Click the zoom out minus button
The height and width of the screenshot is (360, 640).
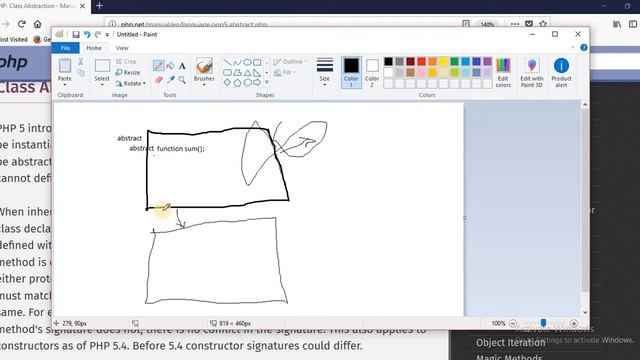coord(513,323)
